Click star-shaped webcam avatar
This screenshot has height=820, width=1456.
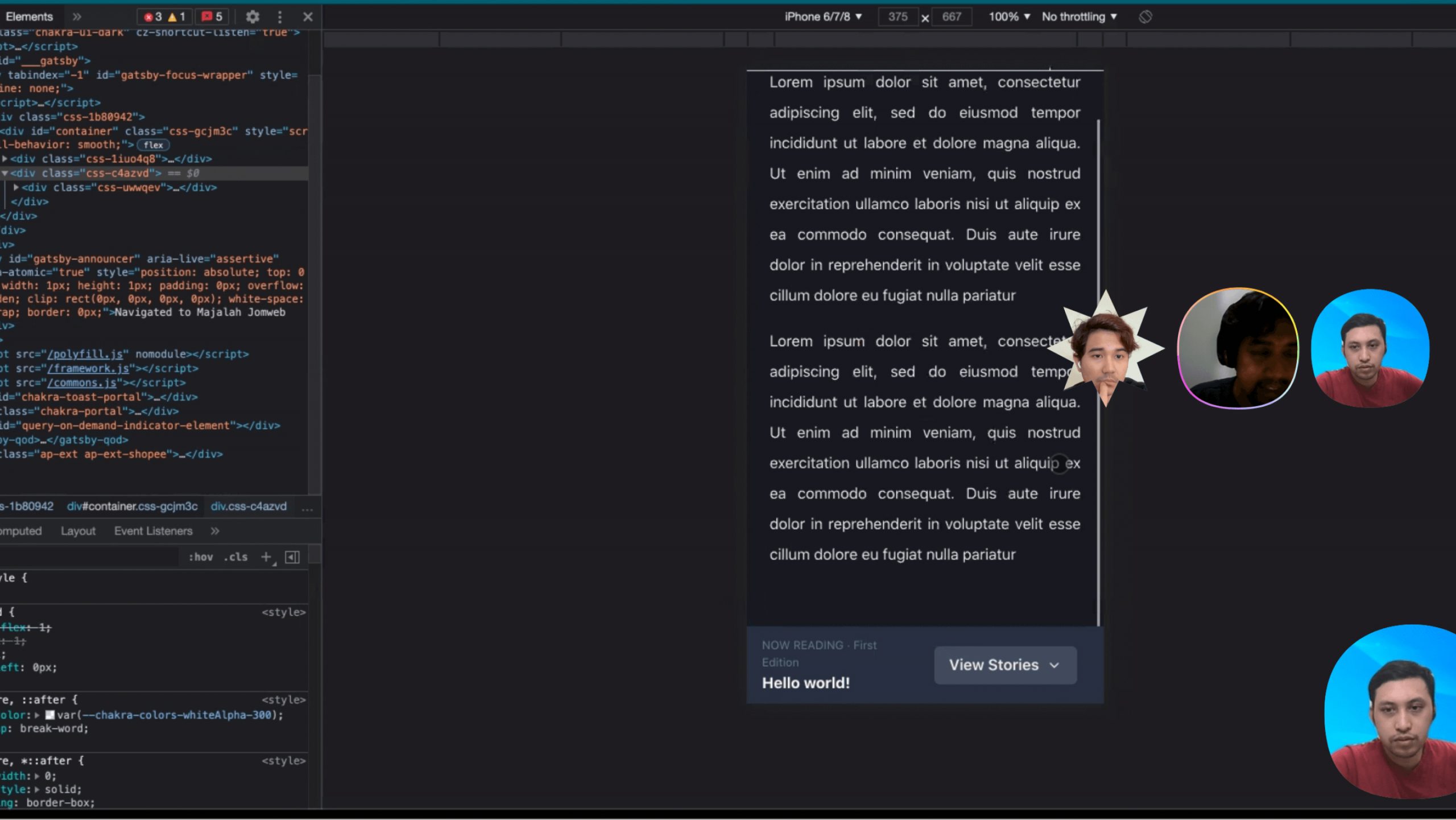pyautogui.click(x=1105, y=348)
